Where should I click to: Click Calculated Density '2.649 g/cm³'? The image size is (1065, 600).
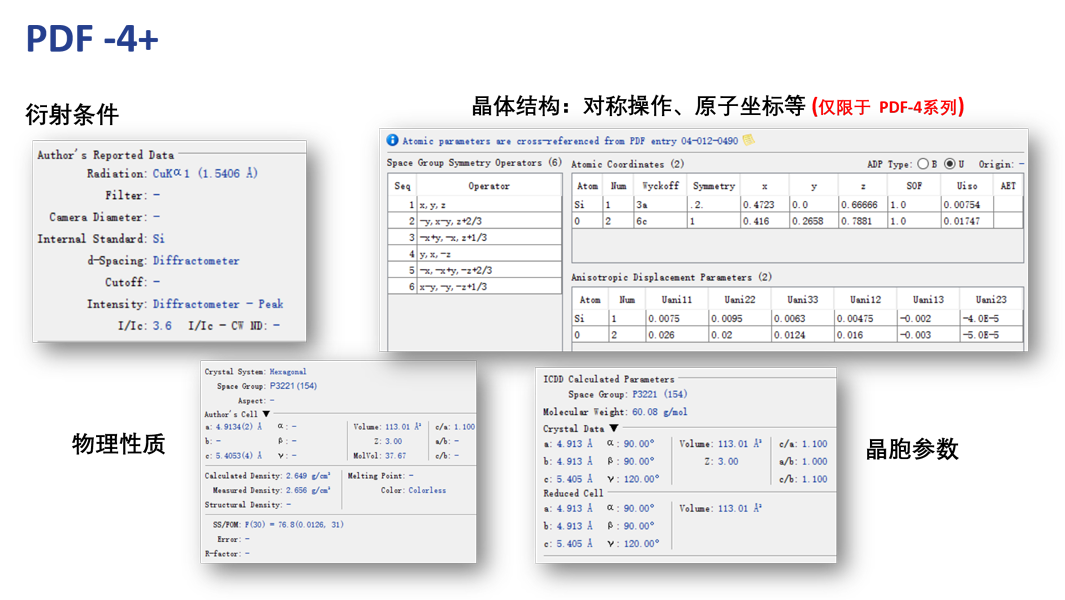tap(308, 476)
